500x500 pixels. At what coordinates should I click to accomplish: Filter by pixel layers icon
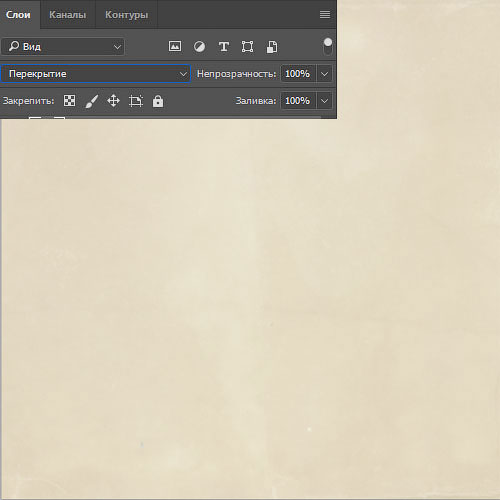175,46
